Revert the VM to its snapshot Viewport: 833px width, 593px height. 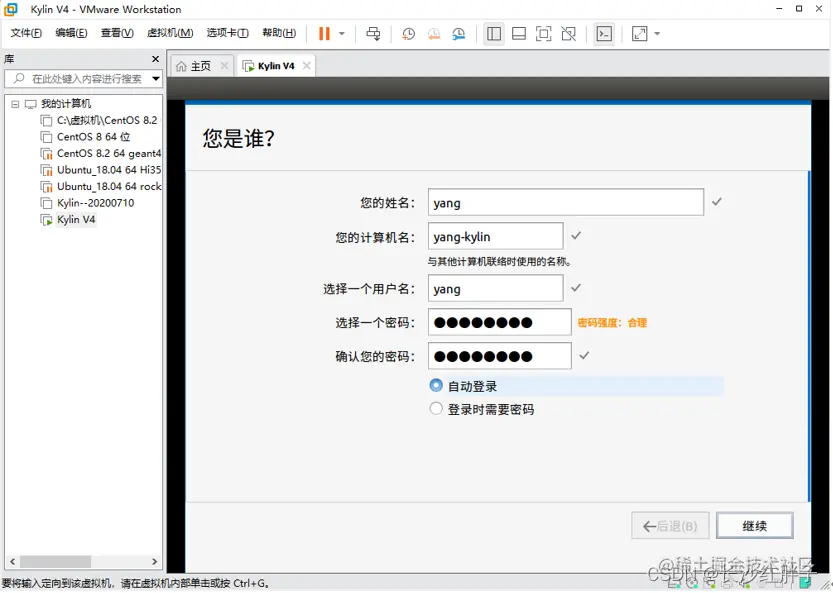(433, 33)
